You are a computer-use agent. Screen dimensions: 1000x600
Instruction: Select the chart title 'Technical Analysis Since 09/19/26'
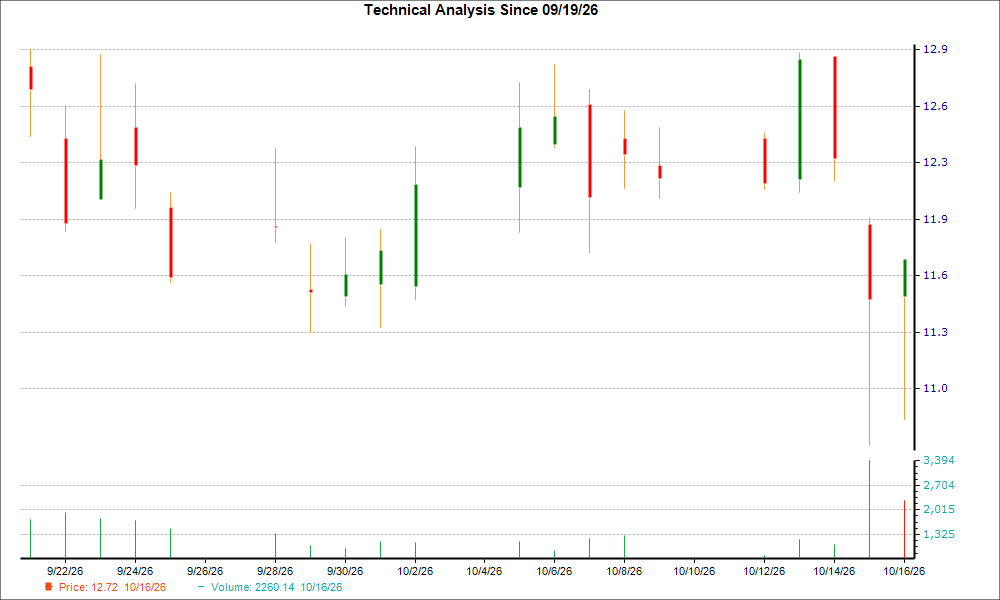point(481,10)
